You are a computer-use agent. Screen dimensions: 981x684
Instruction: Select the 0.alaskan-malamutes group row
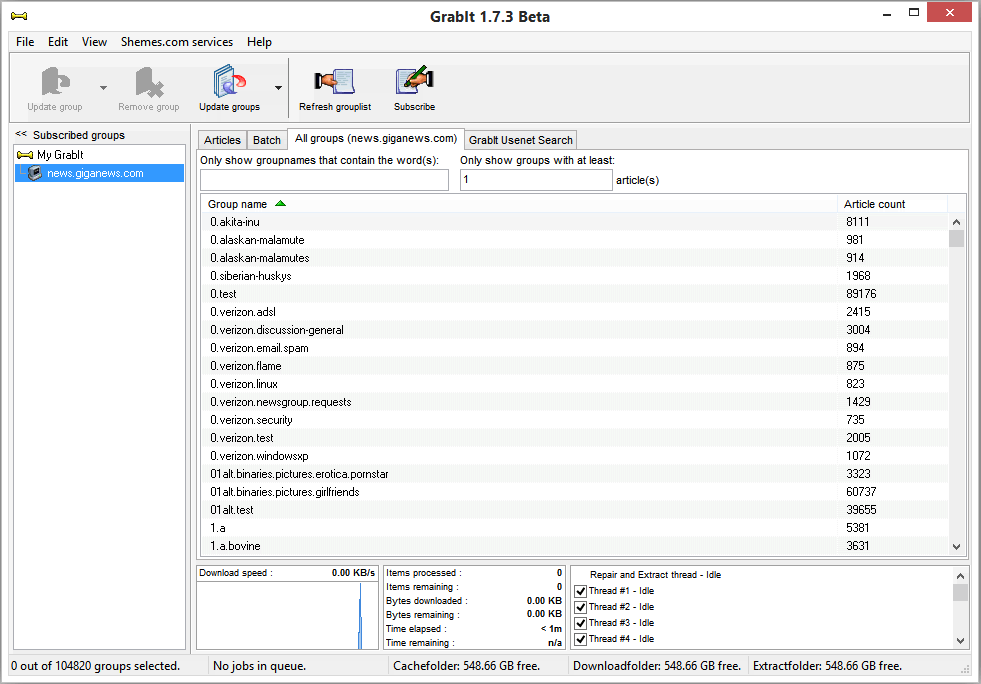(x=576, y=258)
